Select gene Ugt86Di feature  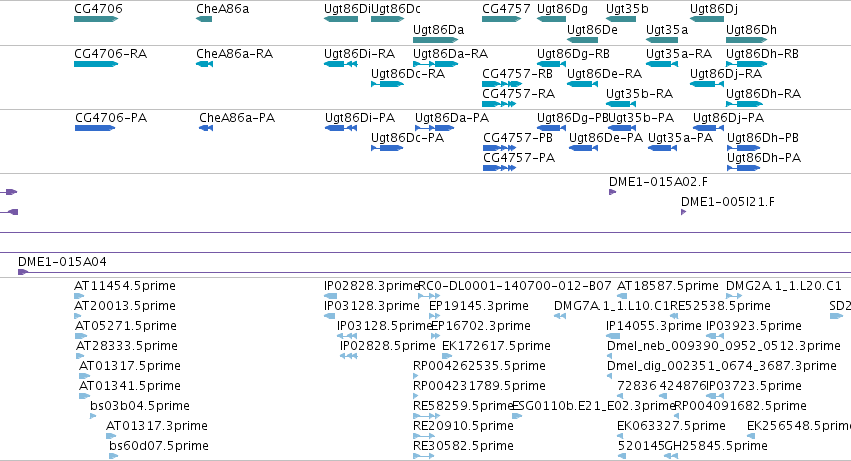tap(341, 19)
